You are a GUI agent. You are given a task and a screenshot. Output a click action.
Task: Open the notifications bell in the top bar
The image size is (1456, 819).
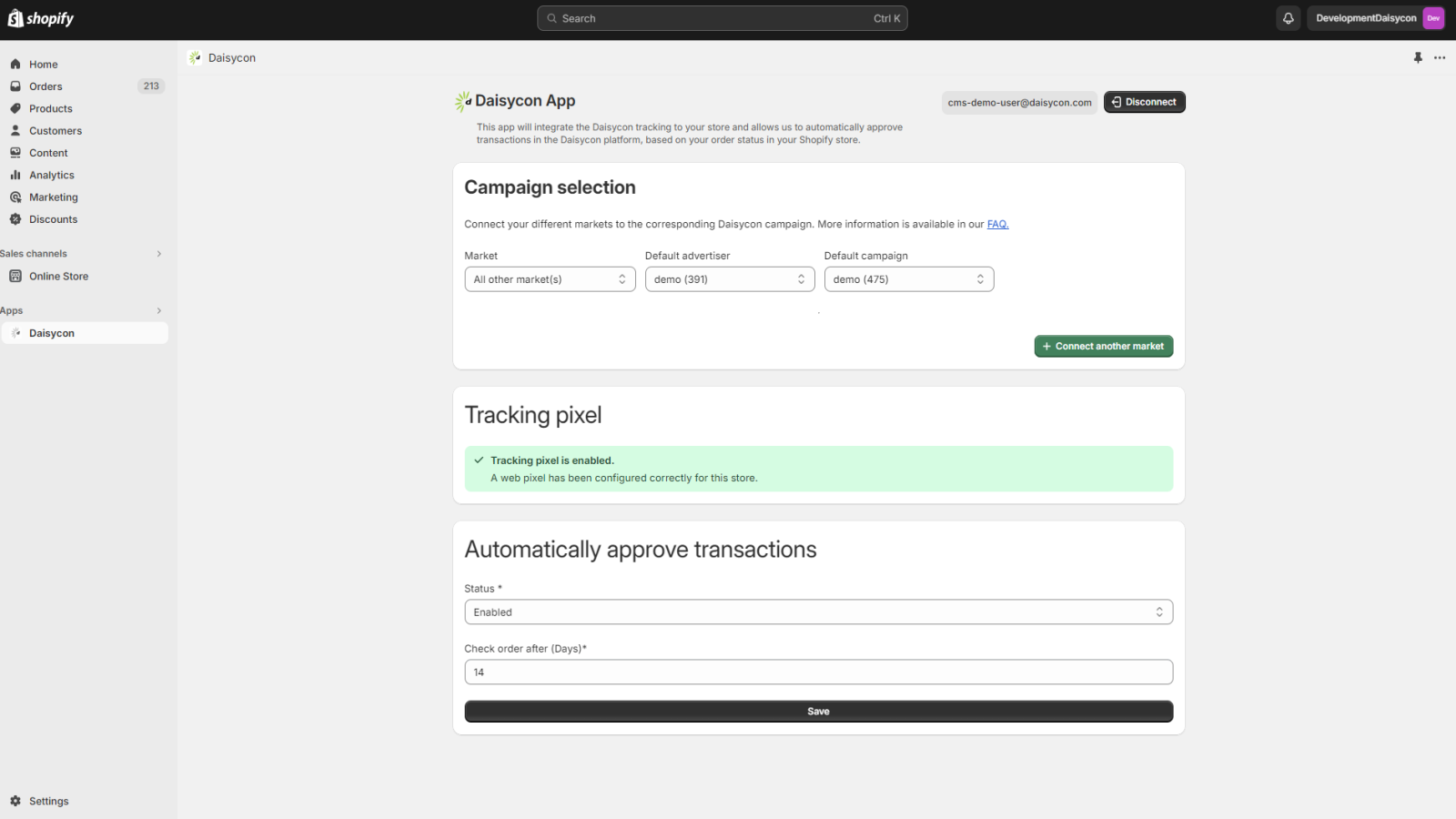point(1289,17)
